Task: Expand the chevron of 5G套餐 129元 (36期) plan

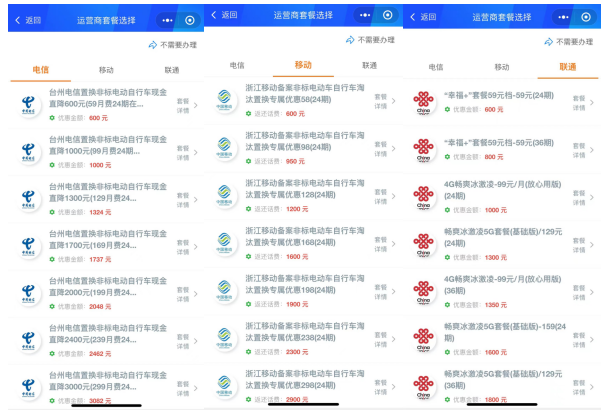Action: (592, 387)
